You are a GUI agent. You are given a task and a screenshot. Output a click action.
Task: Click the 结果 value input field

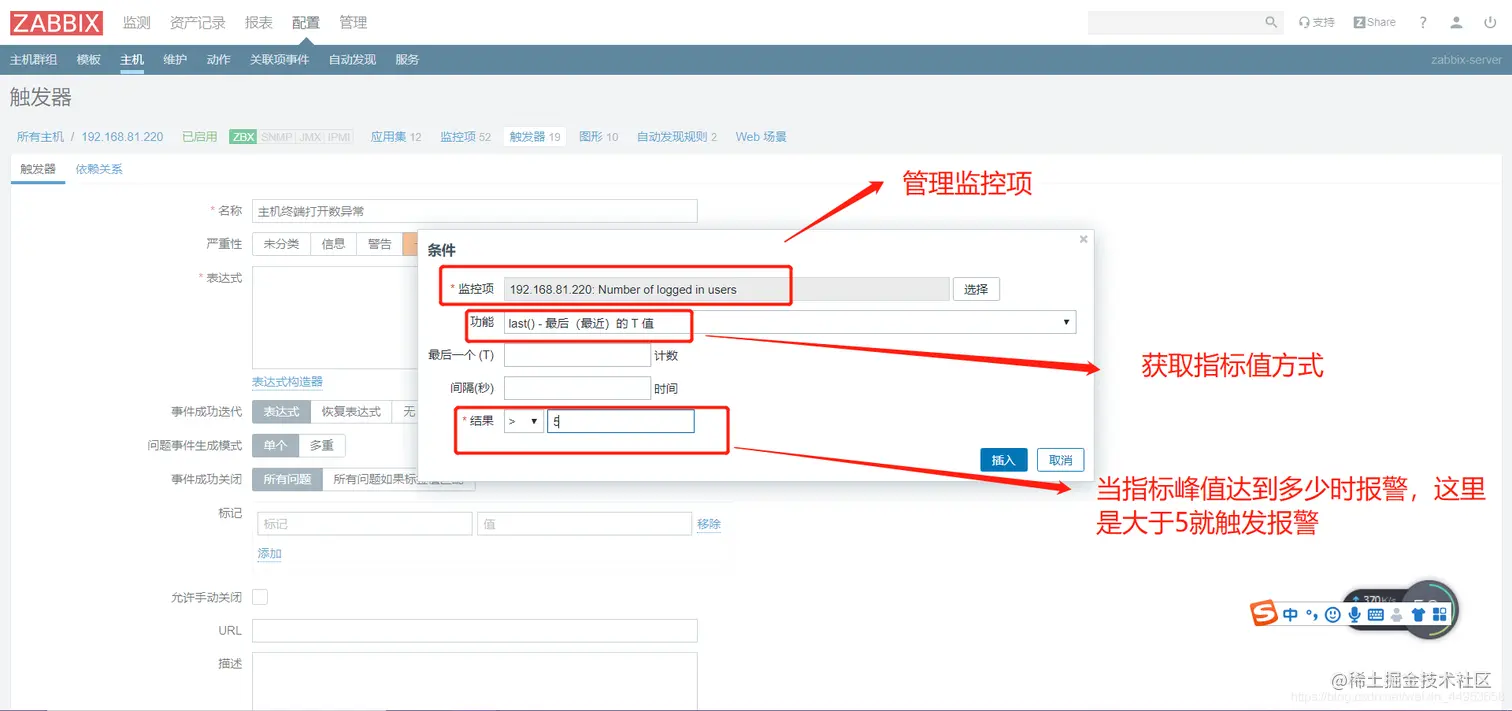(621, 422)
